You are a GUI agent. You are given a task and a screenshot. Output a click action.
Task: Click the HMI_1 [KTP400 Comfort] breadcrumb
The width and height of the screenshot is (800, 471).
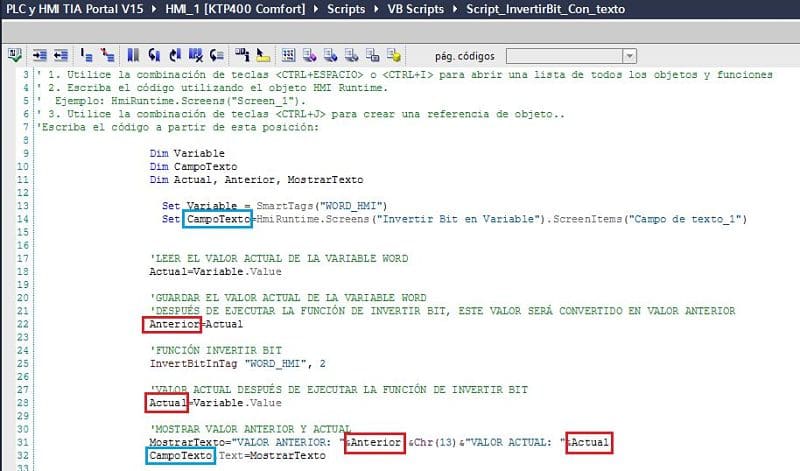(235, 9)
